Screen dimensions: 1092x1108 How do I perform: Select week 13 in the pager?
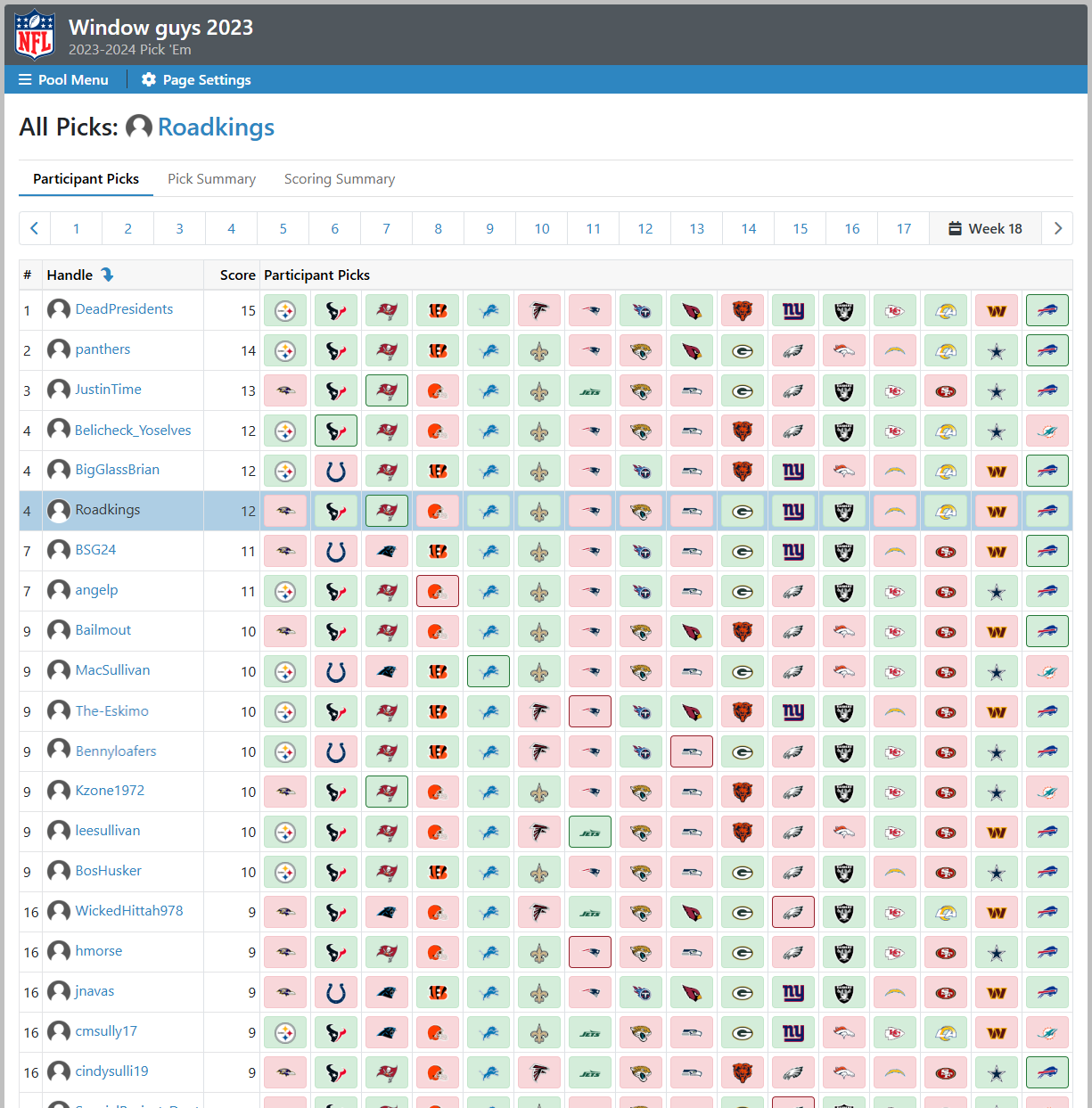pos(697,228)
